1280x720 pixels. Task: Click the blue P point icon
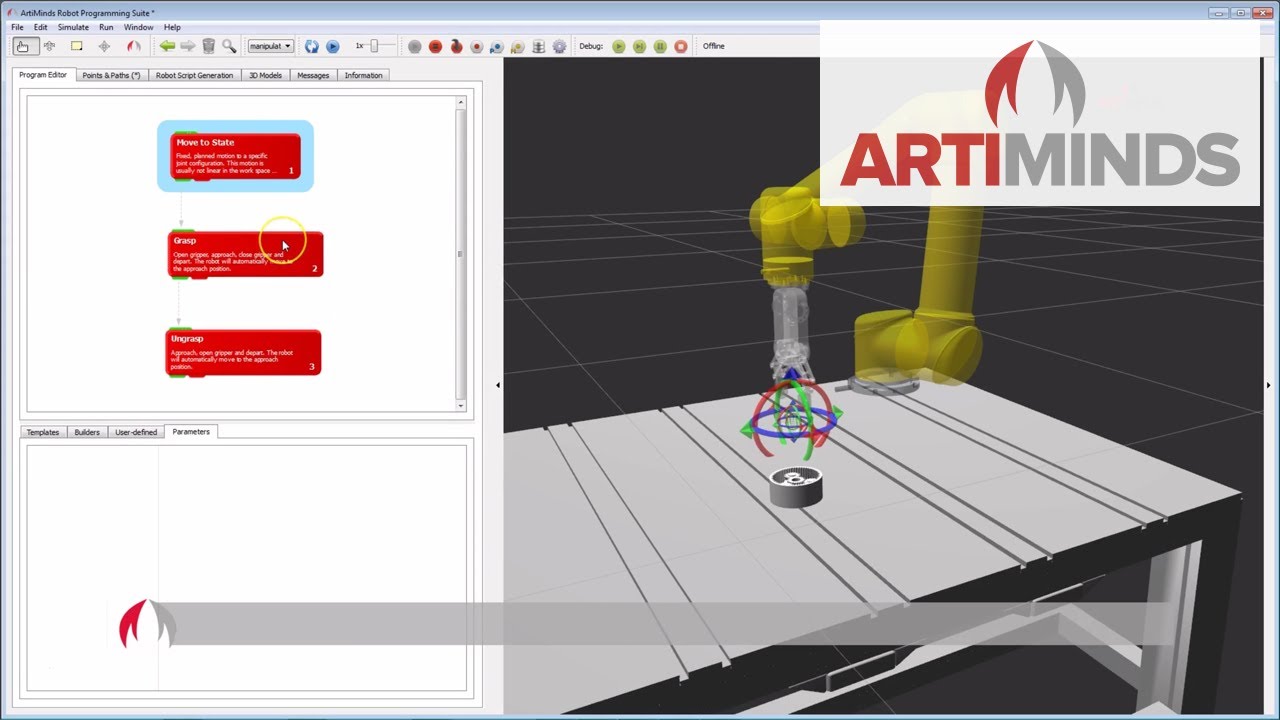click(x=497, y=46)
